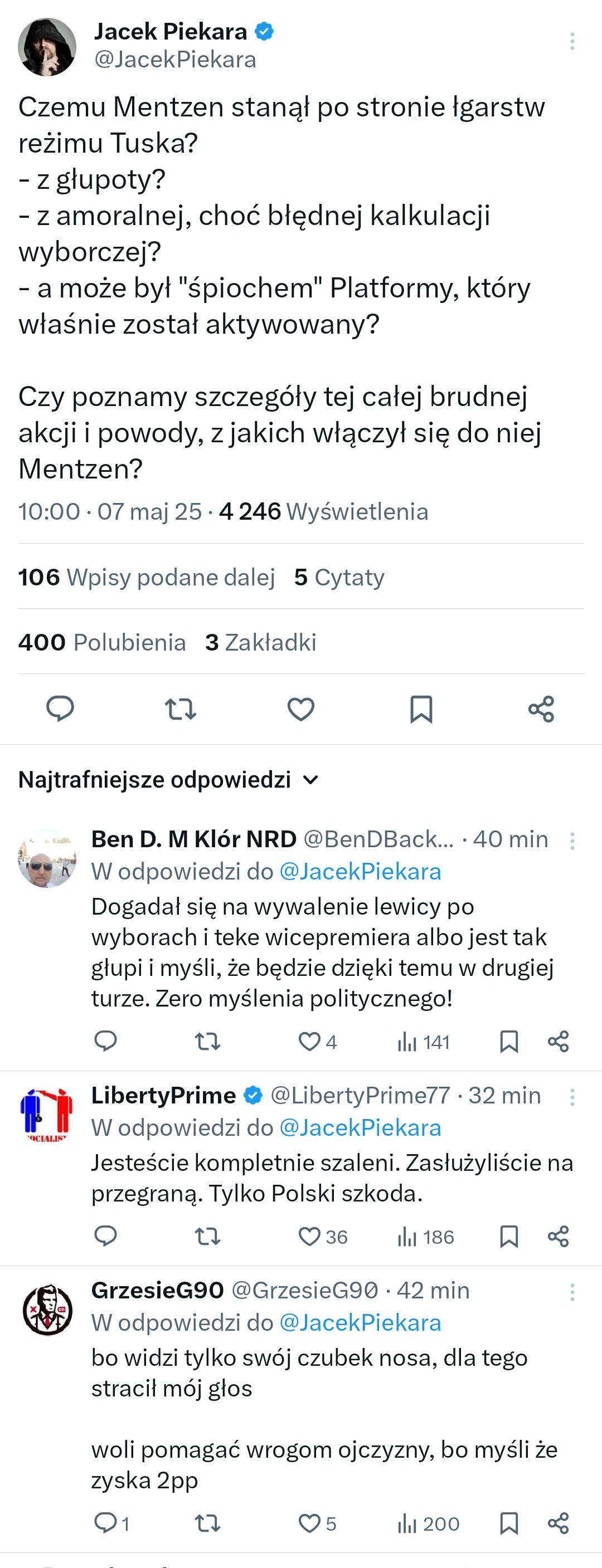Image resolution: width=602 pixels, height=1568 pixels.
Task: Reply to Jacek Piekara's main post
Action: (x=60, y=709)
